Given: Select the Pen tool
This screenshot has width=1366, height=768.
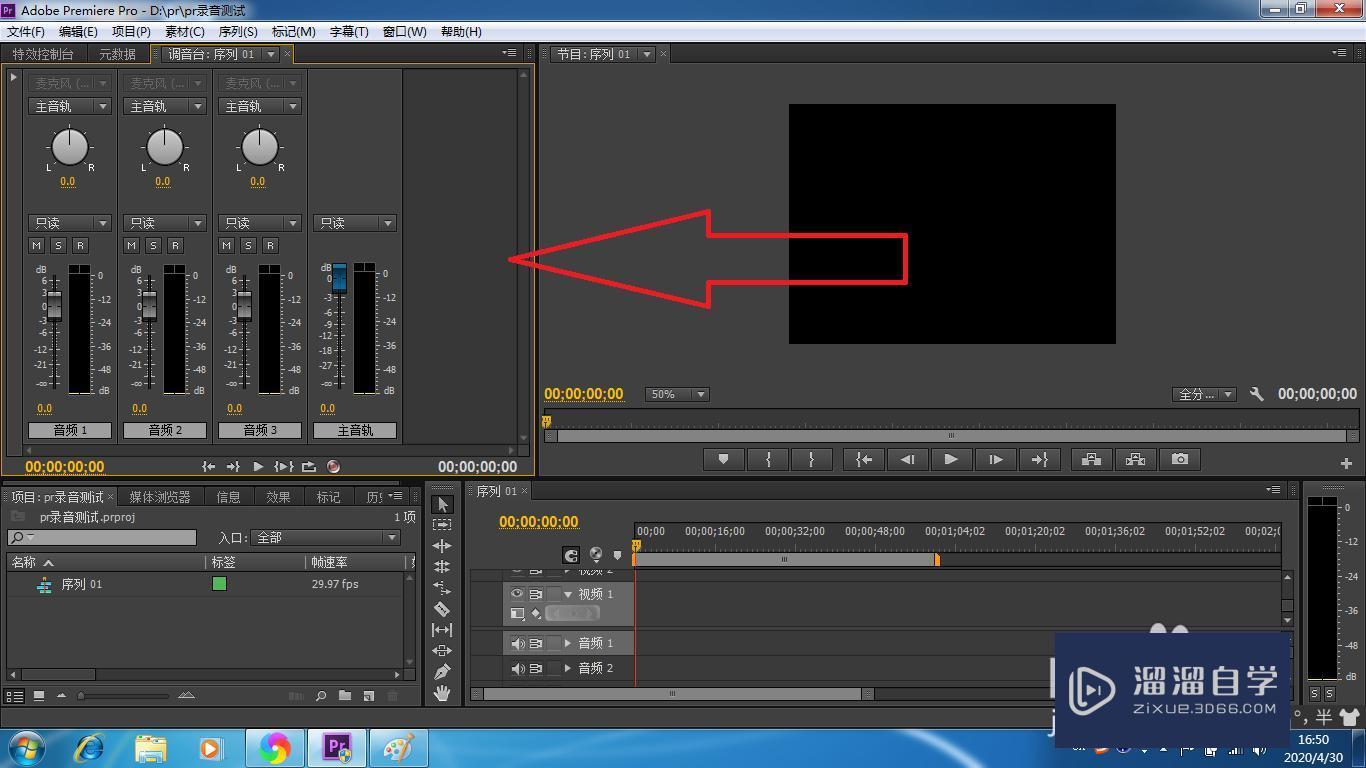Looking at the screenshot, I should tap(442, 672).
